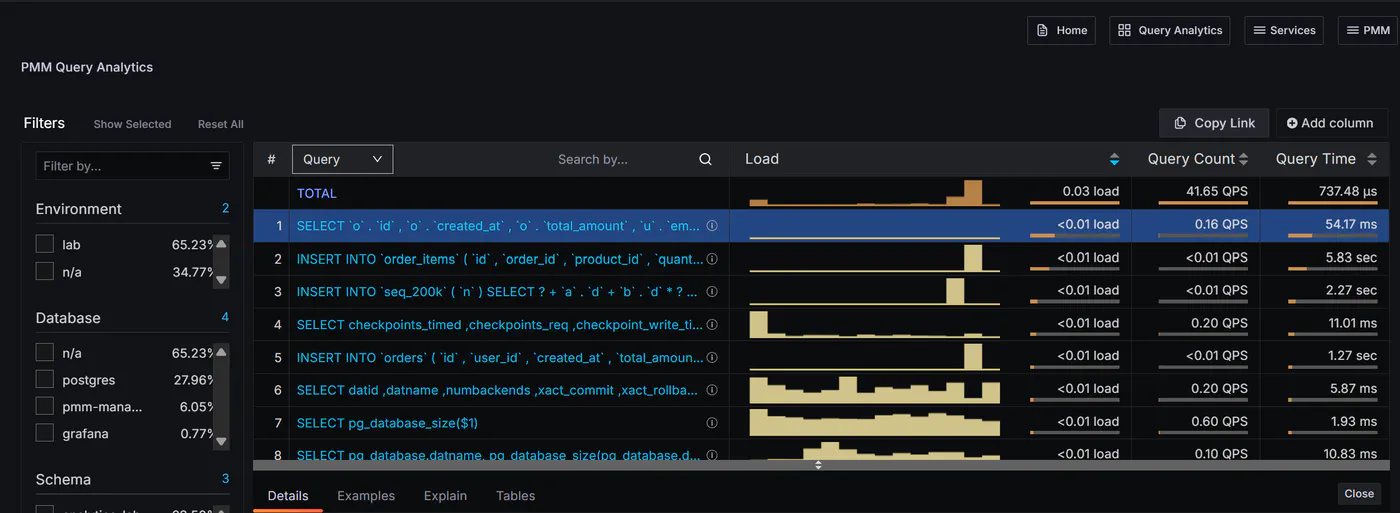Switch to the Examples tab
1400x513 pixels.
coord(366,495)
